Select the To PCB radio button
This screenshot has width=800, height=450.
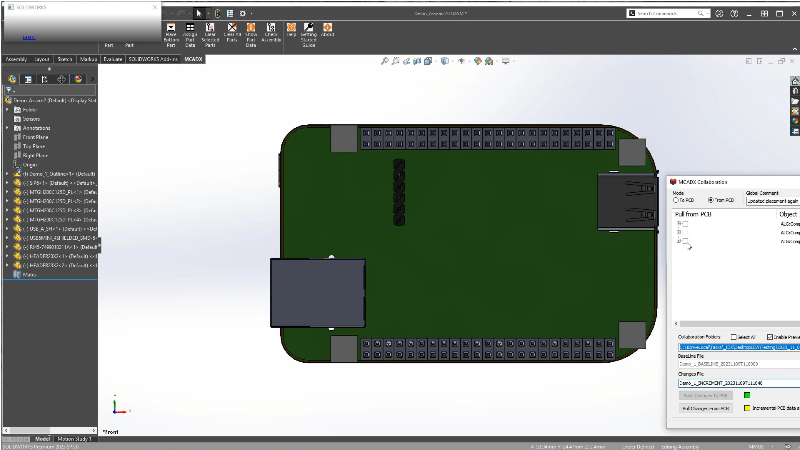(676, 200)
